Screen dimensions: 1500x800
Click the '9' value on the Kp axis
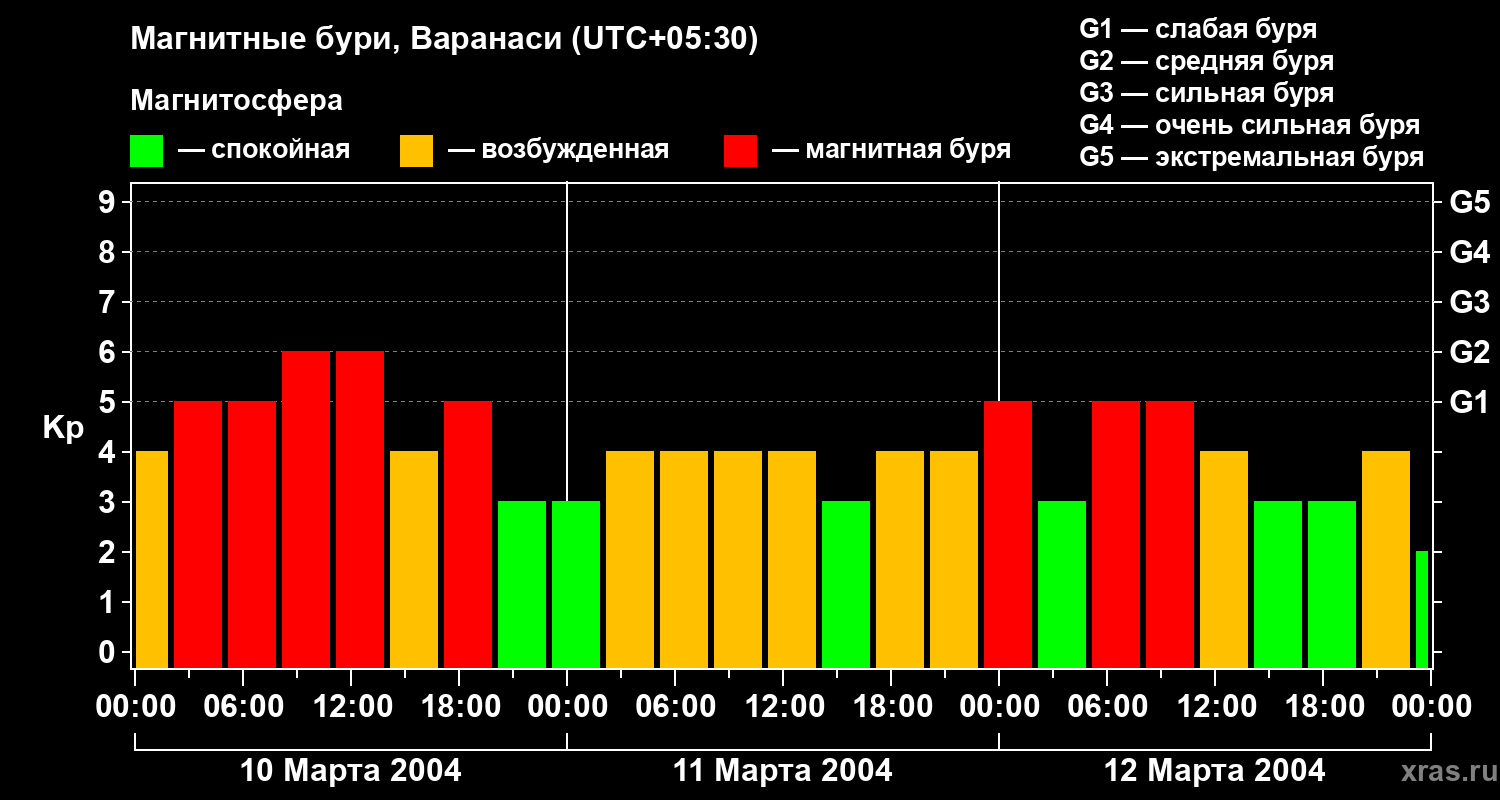click(109, 202)
